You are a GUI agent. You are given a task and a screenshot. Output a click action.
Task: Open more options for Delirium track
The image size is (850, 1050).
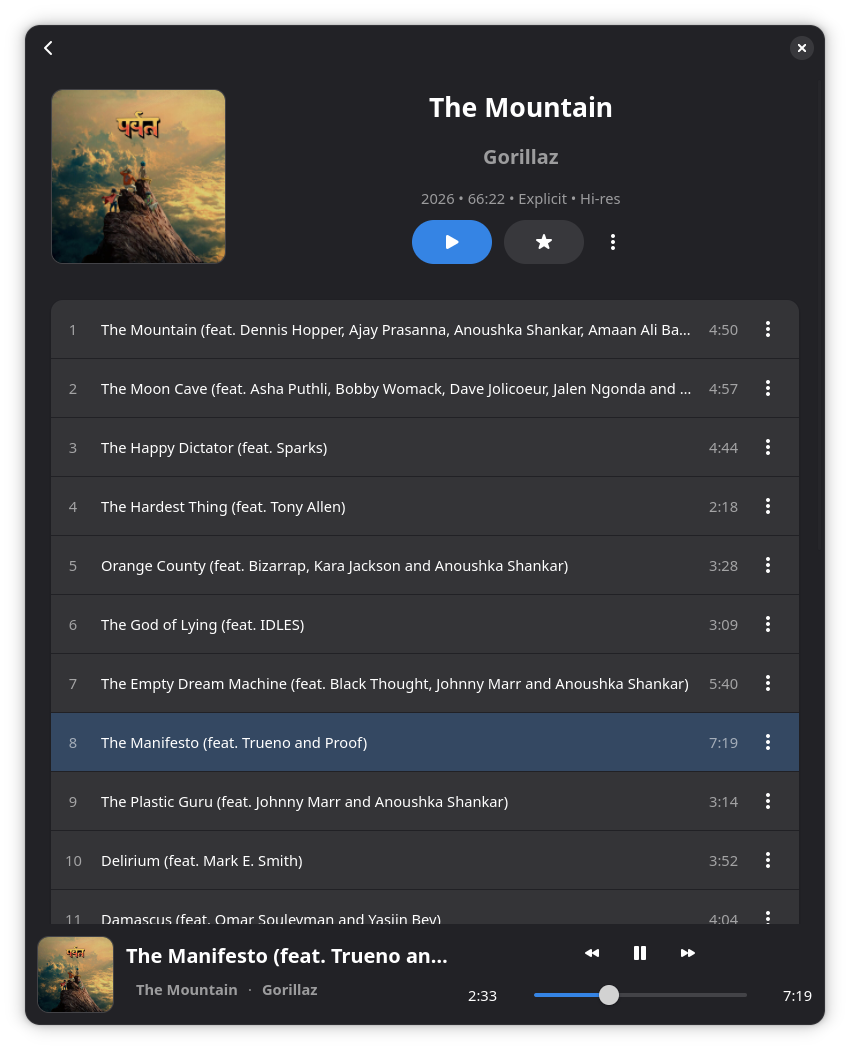[x=768, y=860]
